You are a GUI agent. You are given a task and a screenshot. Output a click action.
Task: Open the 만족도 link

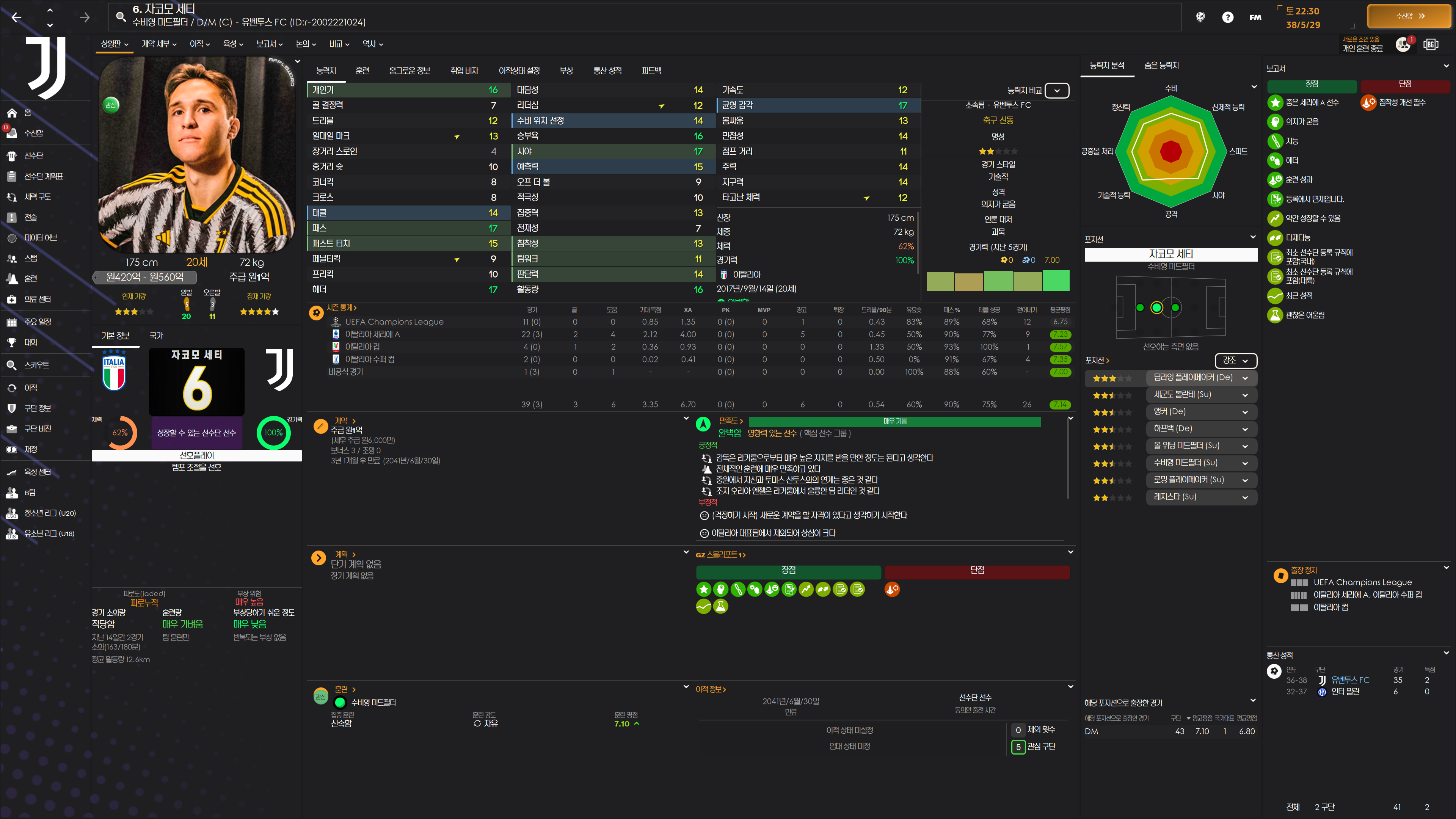tap(731, 421)
